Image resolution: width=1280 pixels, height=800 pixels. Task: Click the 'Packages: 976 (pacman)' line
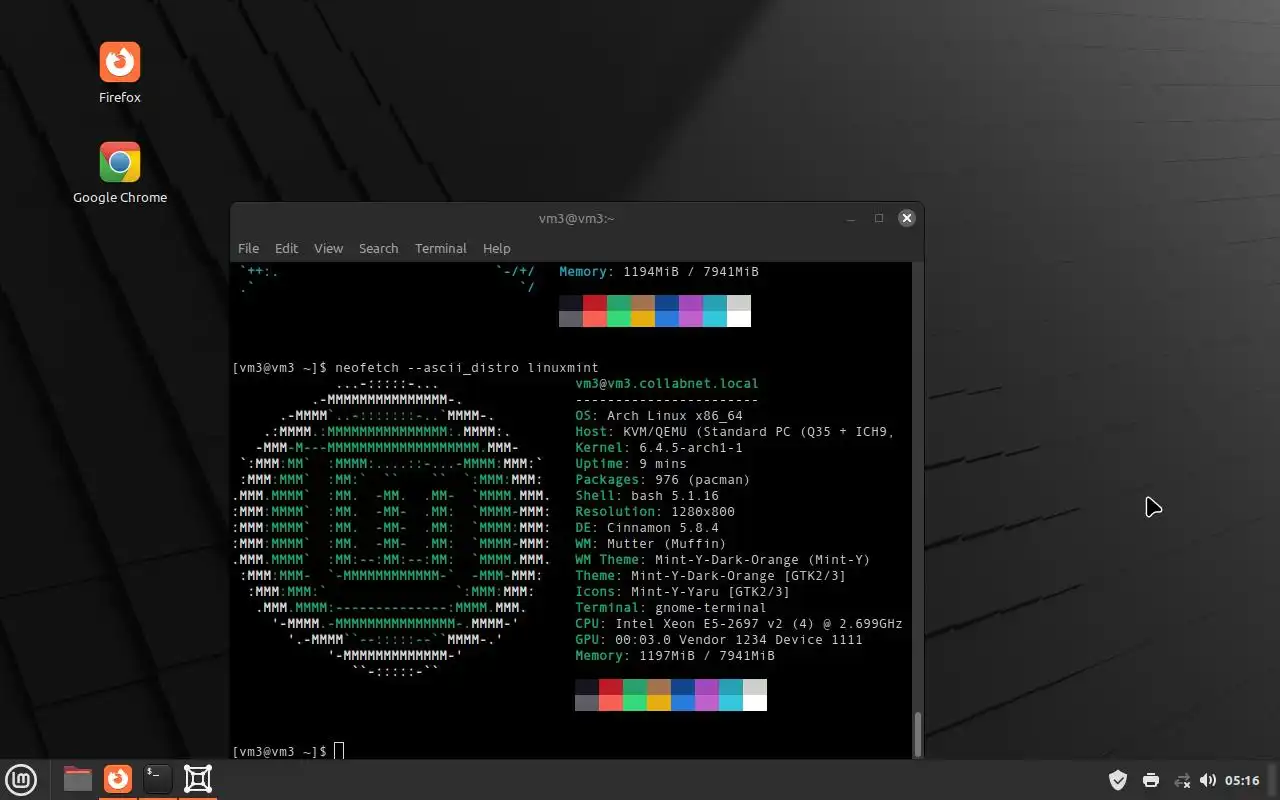click(663, 479)
